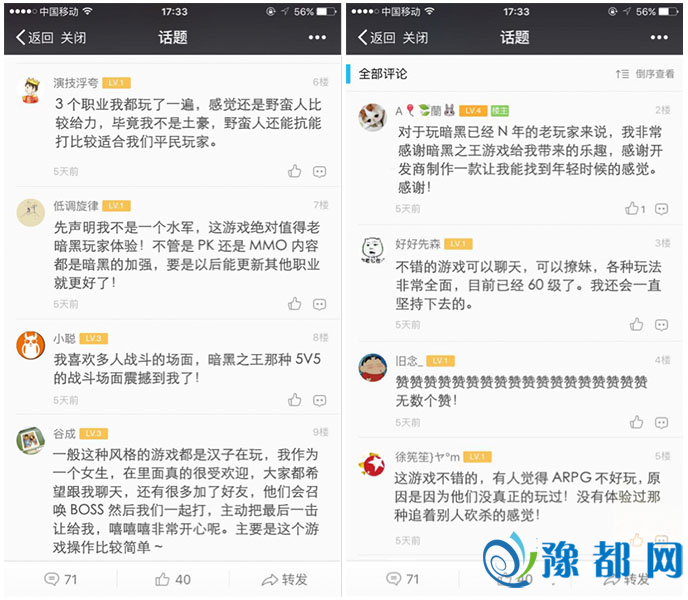The width and height of the screenshot is (688, 600).
Task: Like the 2楼 comment with one like
Action: pos(635,208)
